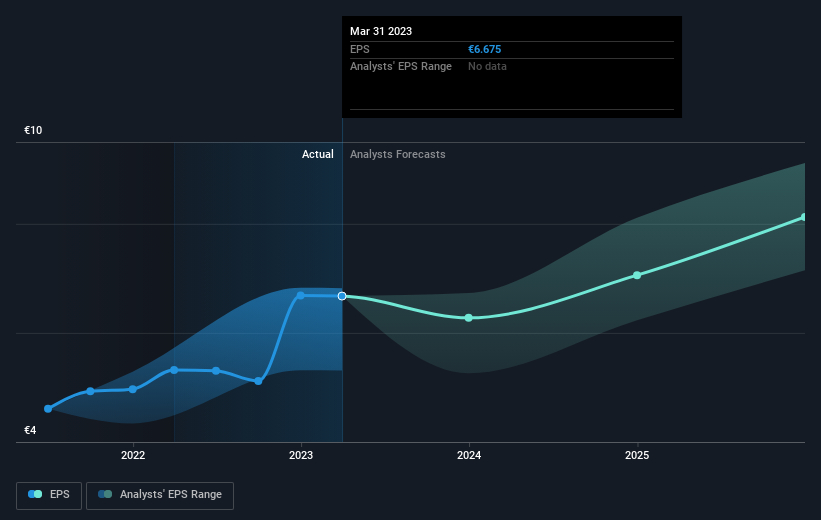The image size is (821, 520).
Task: Click the Analysts Forecasts label
Action: (x=397, y=154)
